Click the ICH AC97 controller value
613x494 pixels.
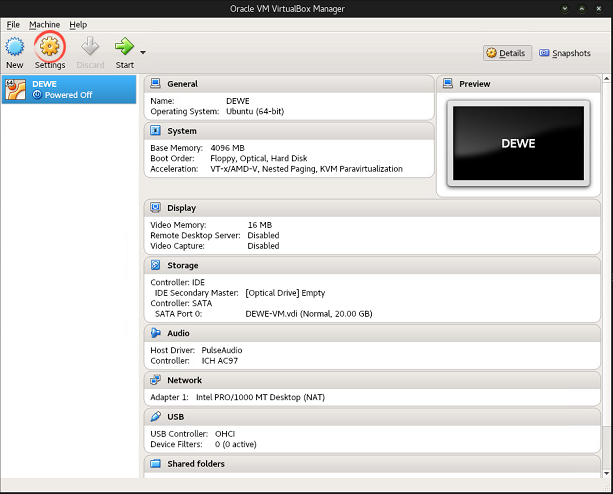click(x=219, y=361)
